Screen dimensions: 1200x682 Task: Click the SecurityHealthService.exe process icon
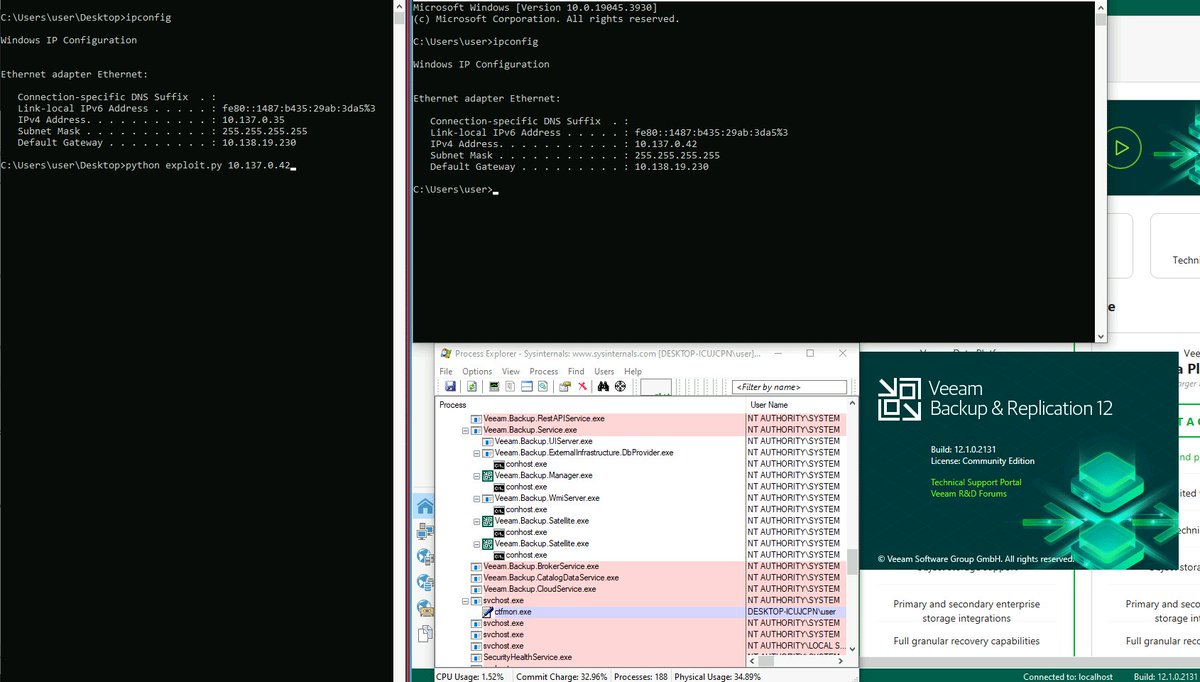click(476, 657)
